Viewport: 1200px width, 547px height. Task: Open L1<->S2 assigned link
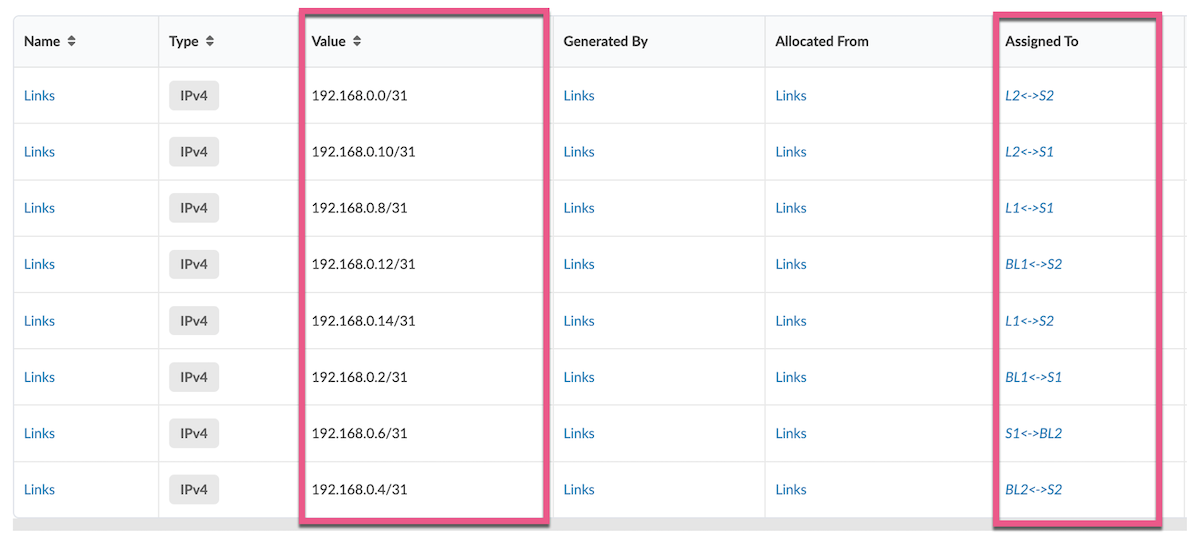[1029, 321]
